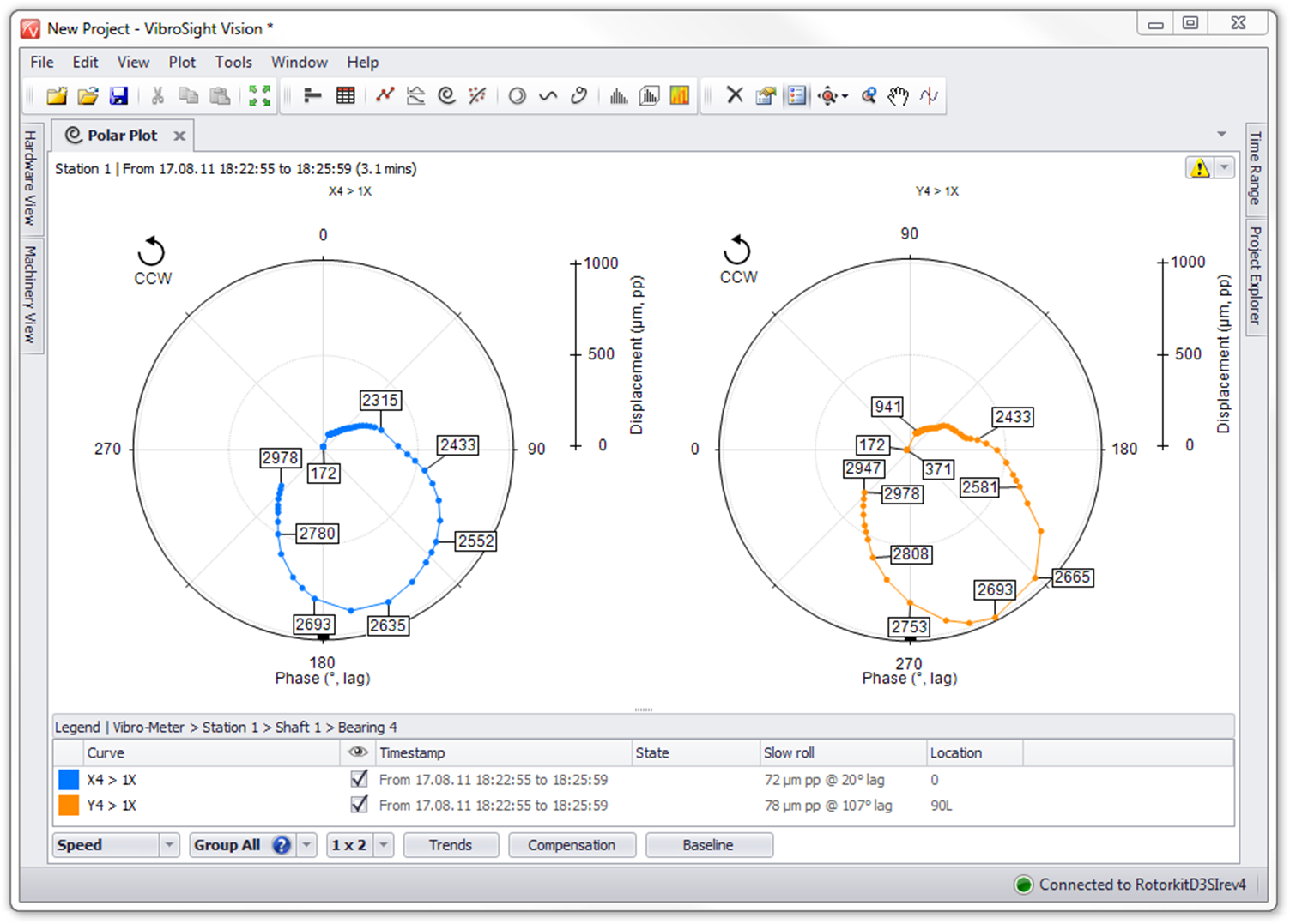
Task: Click the orange waterfall plot icon
Action: tap(680, 96)
